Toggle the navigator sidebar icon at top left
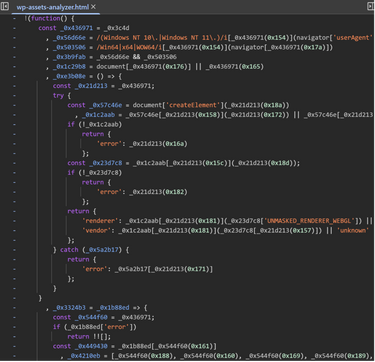The image size is (375, 362). pyautogui.click(x=5, y=6)
